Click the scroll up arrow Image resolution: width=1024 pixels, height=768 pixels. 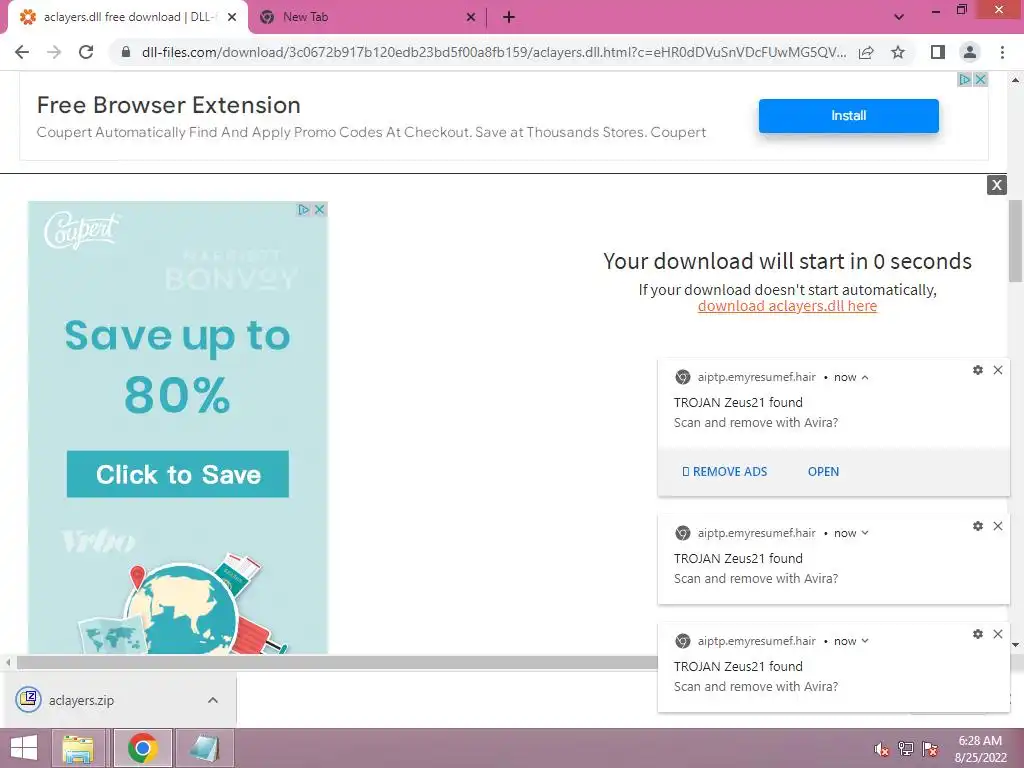[x=1015, y=80]
